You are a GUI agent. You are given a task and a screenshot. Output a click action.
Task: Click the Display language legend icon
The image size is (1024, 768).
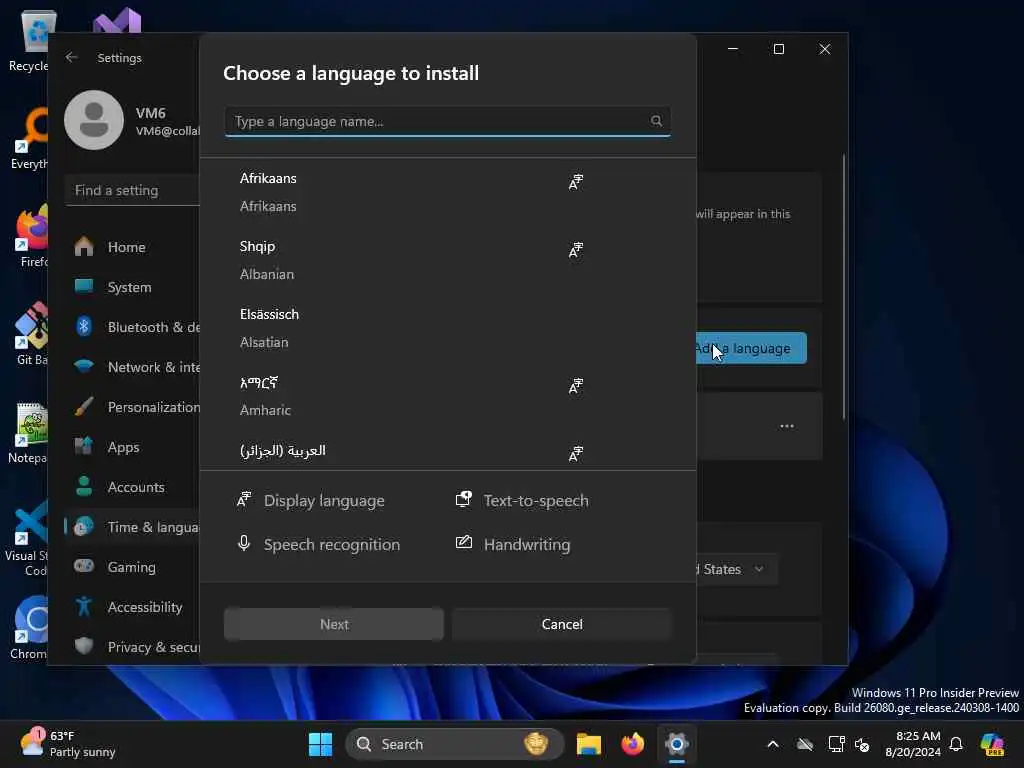[244, 500]
